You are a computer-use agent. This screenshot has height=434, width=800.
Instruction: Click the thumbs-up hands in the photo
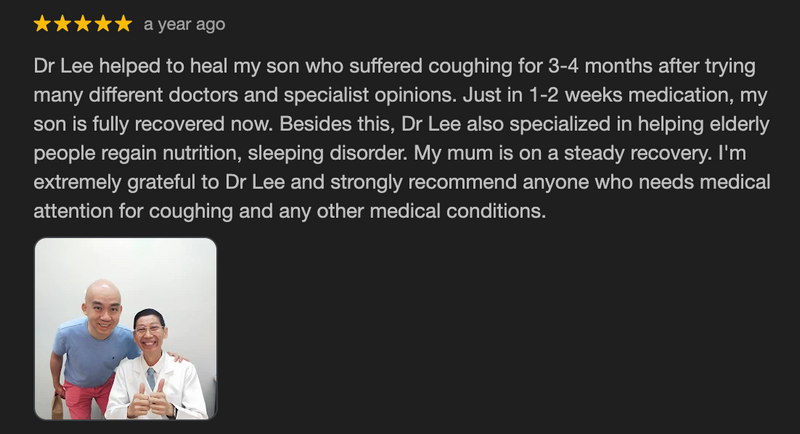pyautogui.click(x=148, y=402)
